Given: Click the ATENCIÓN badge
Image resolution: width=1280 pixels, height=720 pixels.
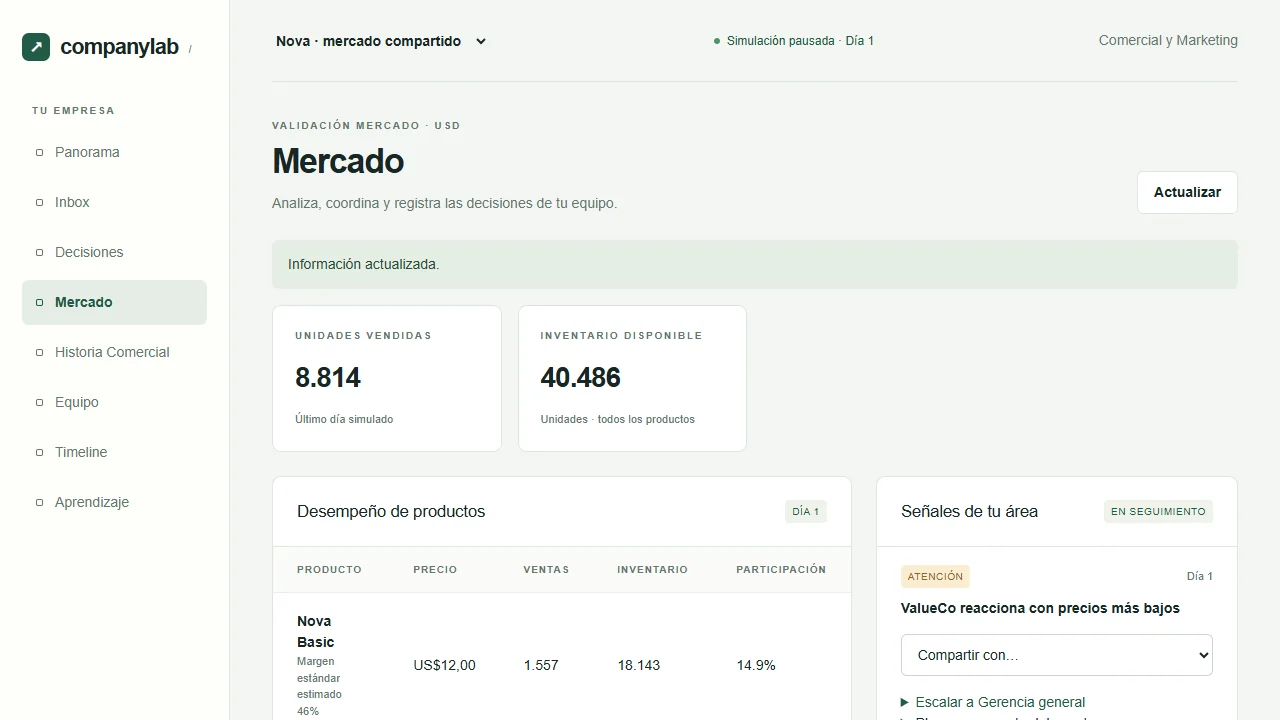Looking at the screenshot, I should coord(935,576).
